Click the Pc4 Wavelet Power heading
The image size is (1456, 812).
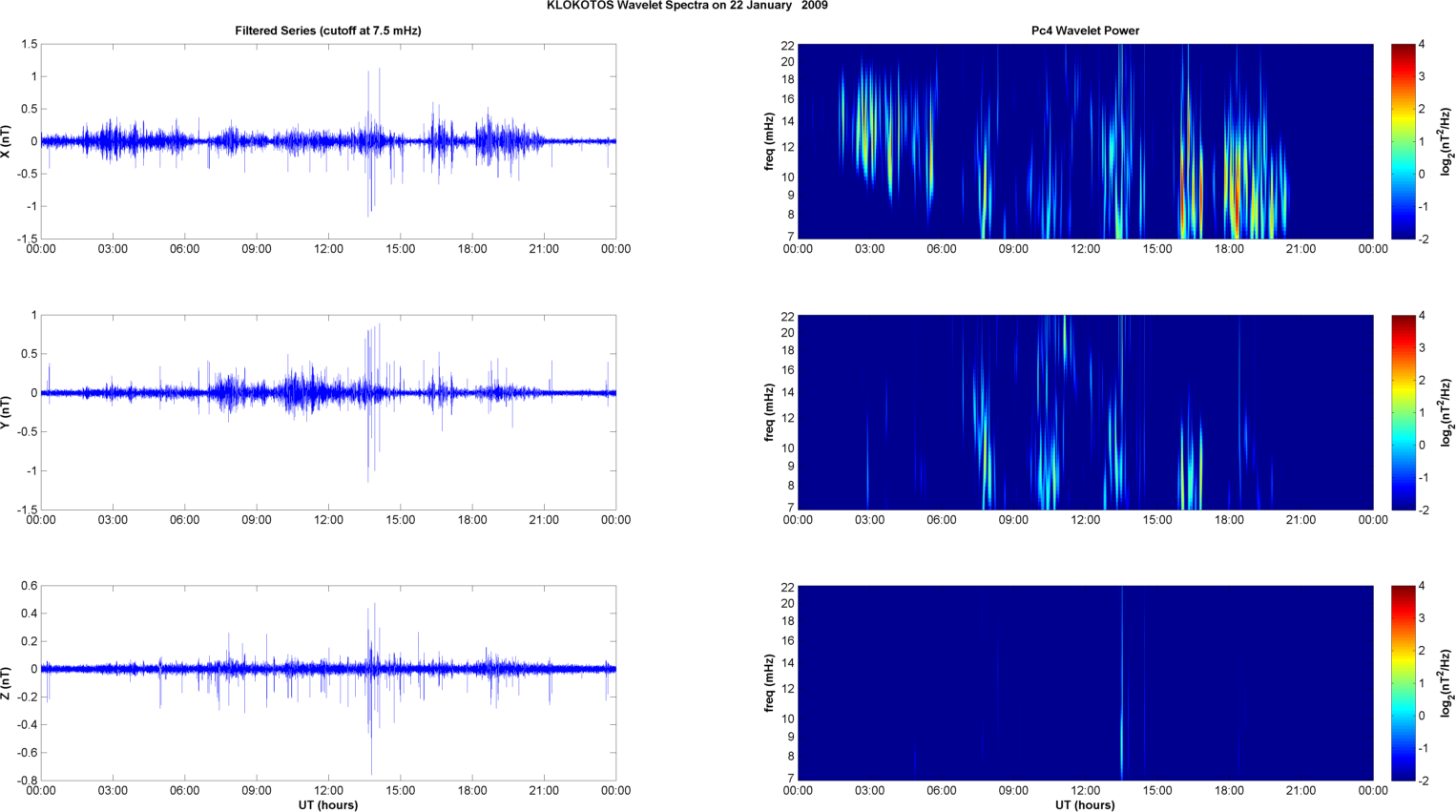point(1085,31)
